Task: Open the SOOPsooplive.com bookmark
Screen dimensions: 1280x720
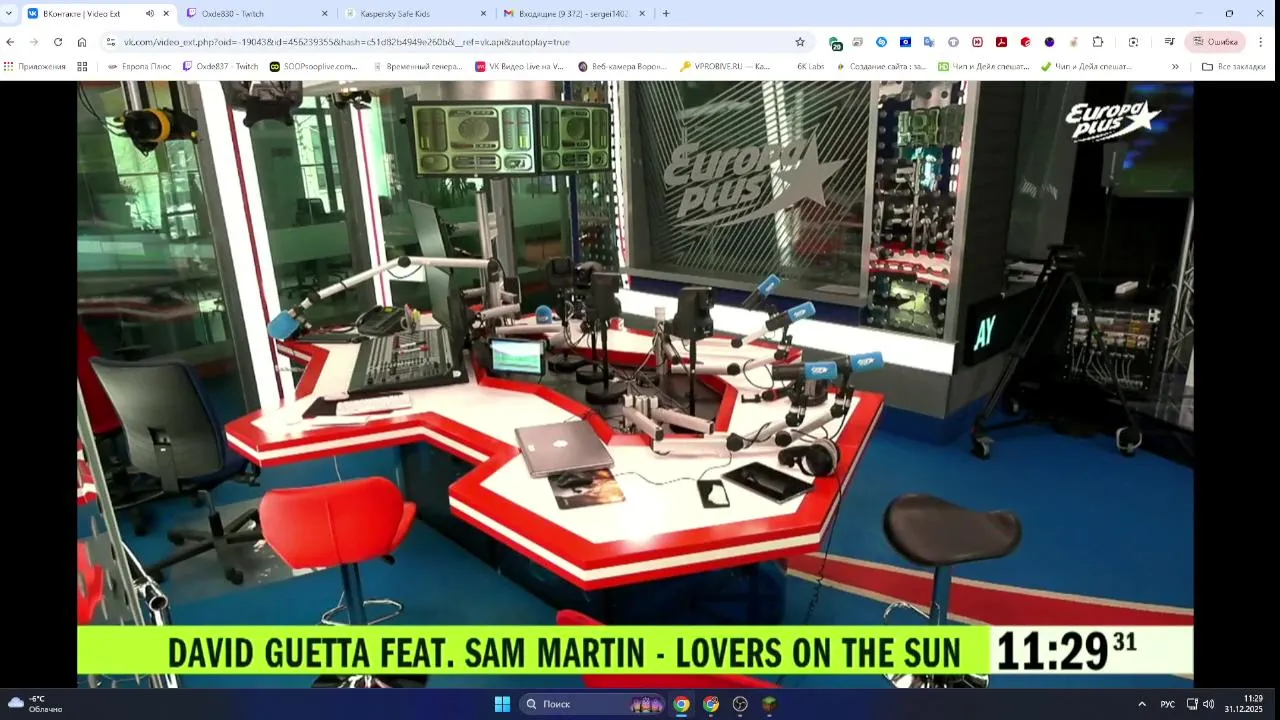Action: [x=314, y=67]
